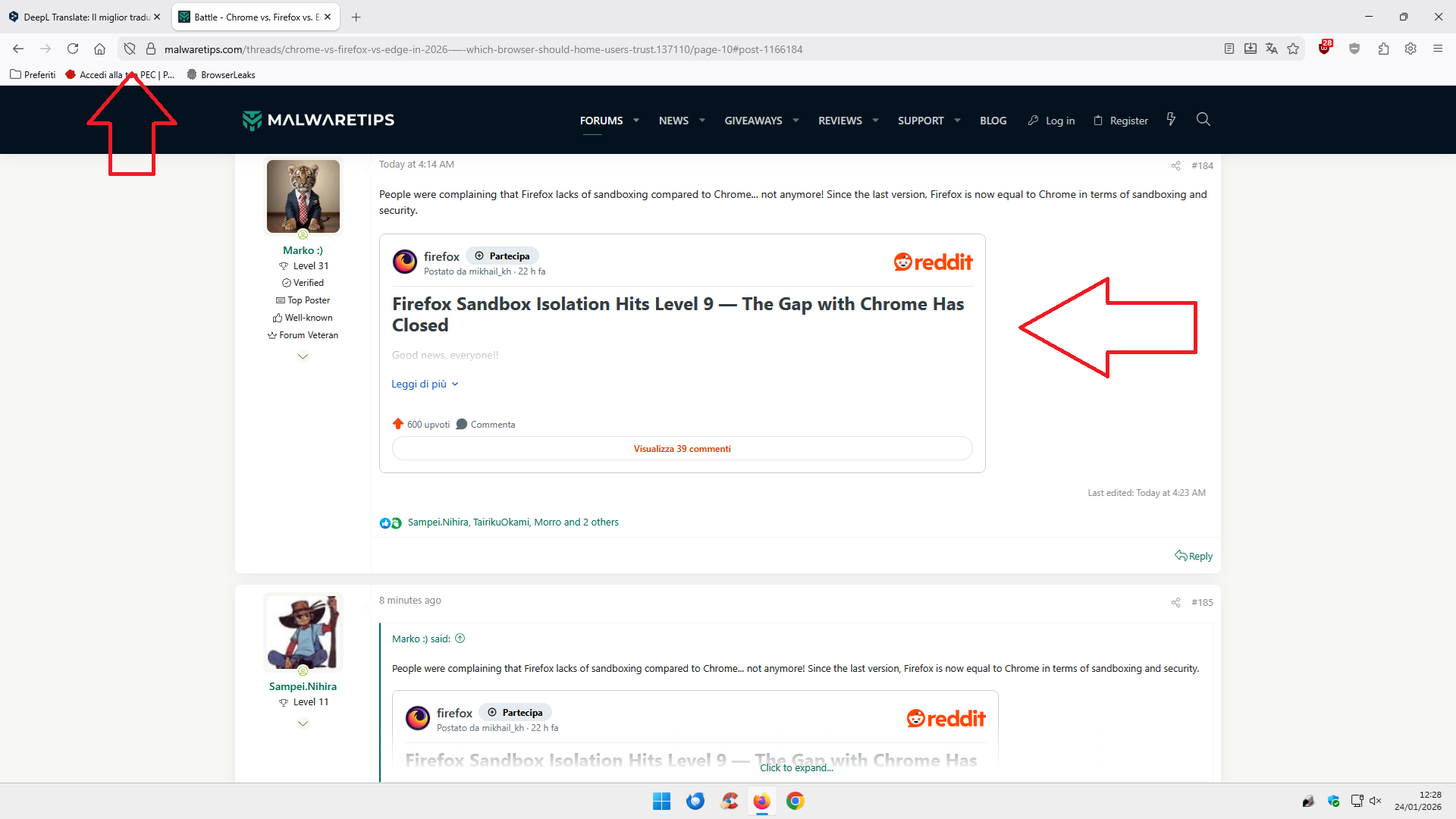The height and width of the screenshot is (819, 1456).
Task: View Marko :) tiger avatar profile
Action: (303, 196)
